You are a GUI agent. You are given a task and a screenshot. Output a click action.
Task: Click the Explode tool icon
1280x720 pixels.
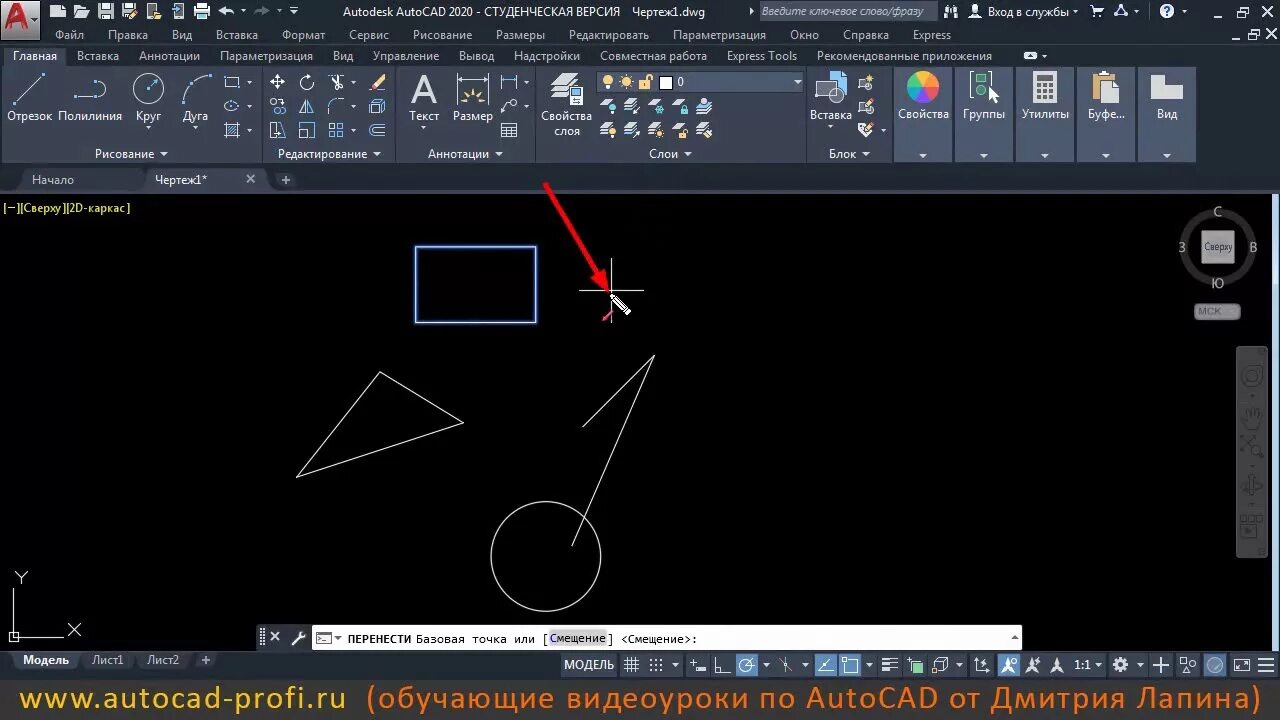point(378,106)
